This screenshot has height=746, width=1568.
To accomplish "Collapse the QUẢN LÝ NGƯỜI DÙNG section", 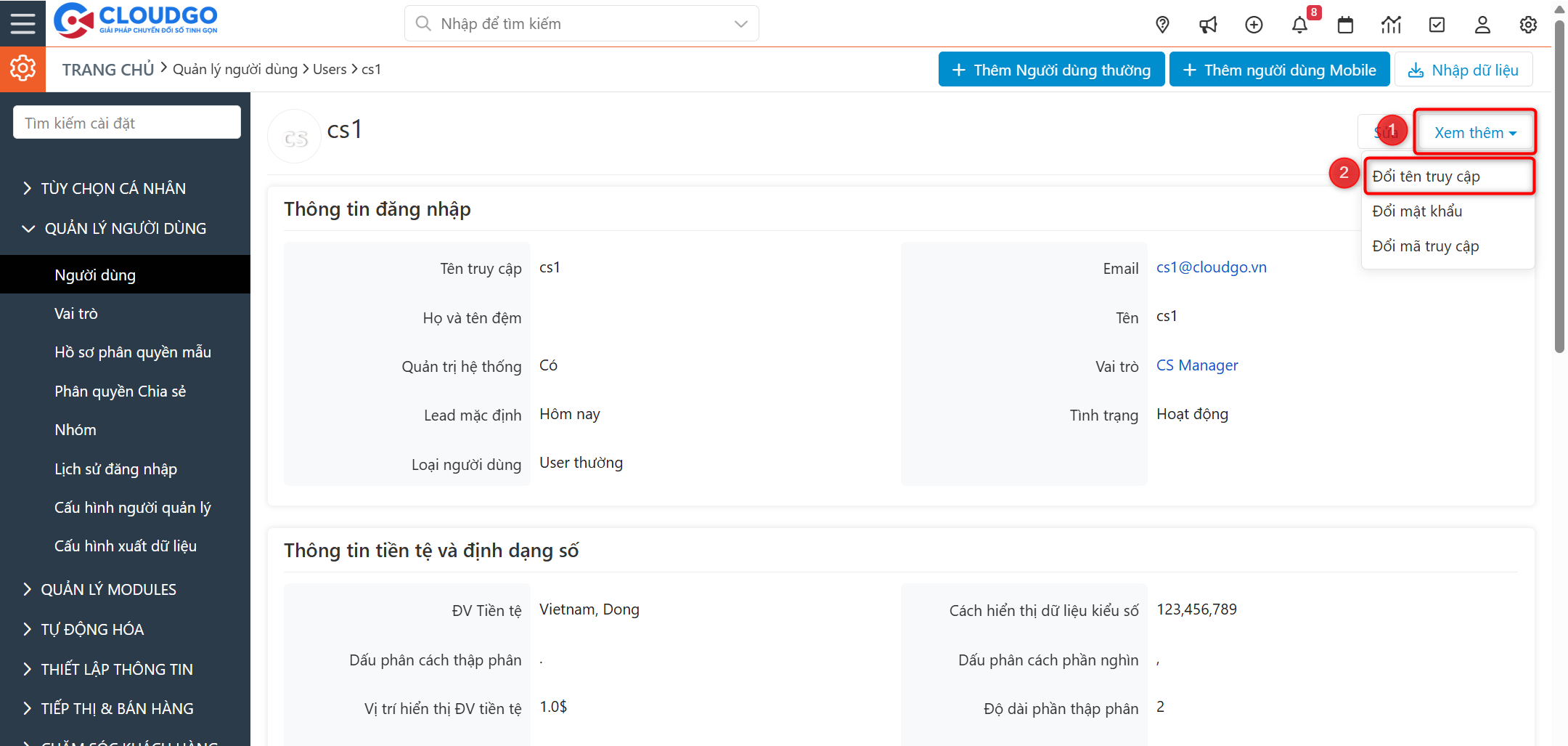I will pos(125,227).
